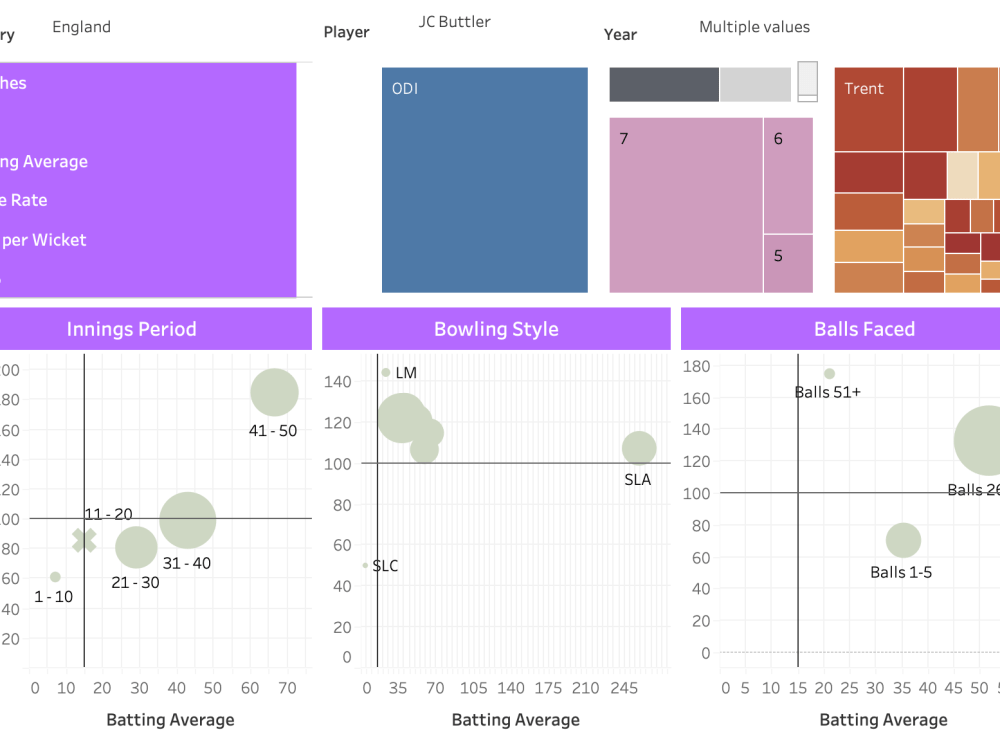Click the blue ODI format bar
Image resolution: width=1000 pixels, height=750 pixels.
484,180
